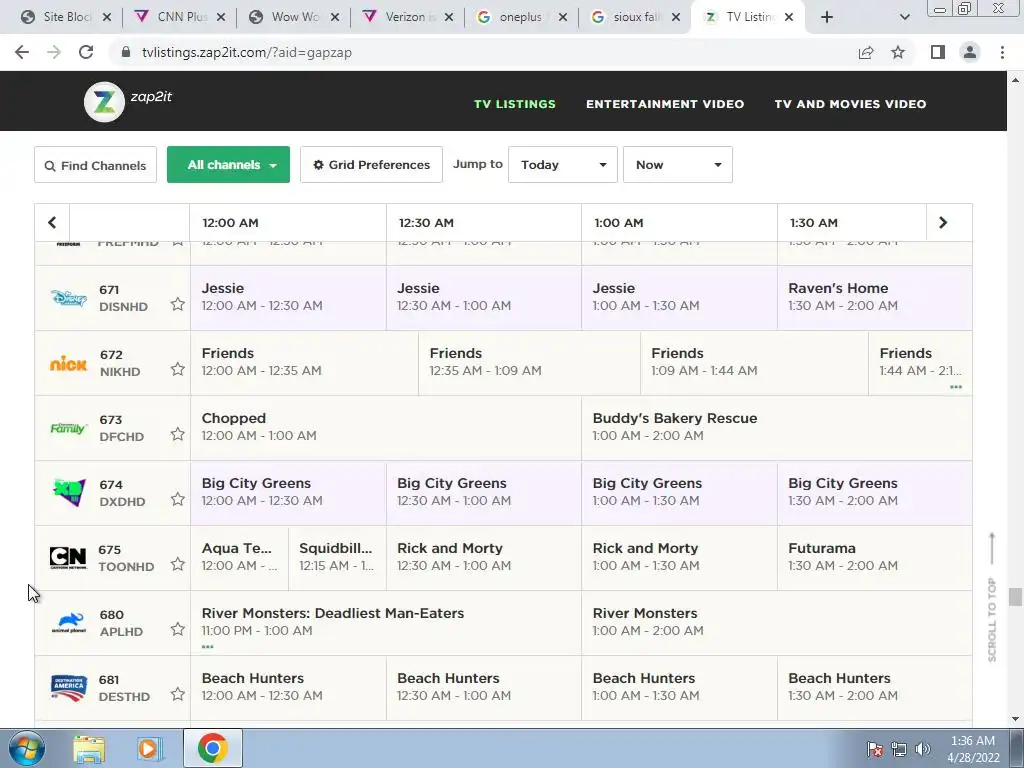Open Chopped 12:00 AM listing
Viewport: 1024px width, 768px height.
386,428
